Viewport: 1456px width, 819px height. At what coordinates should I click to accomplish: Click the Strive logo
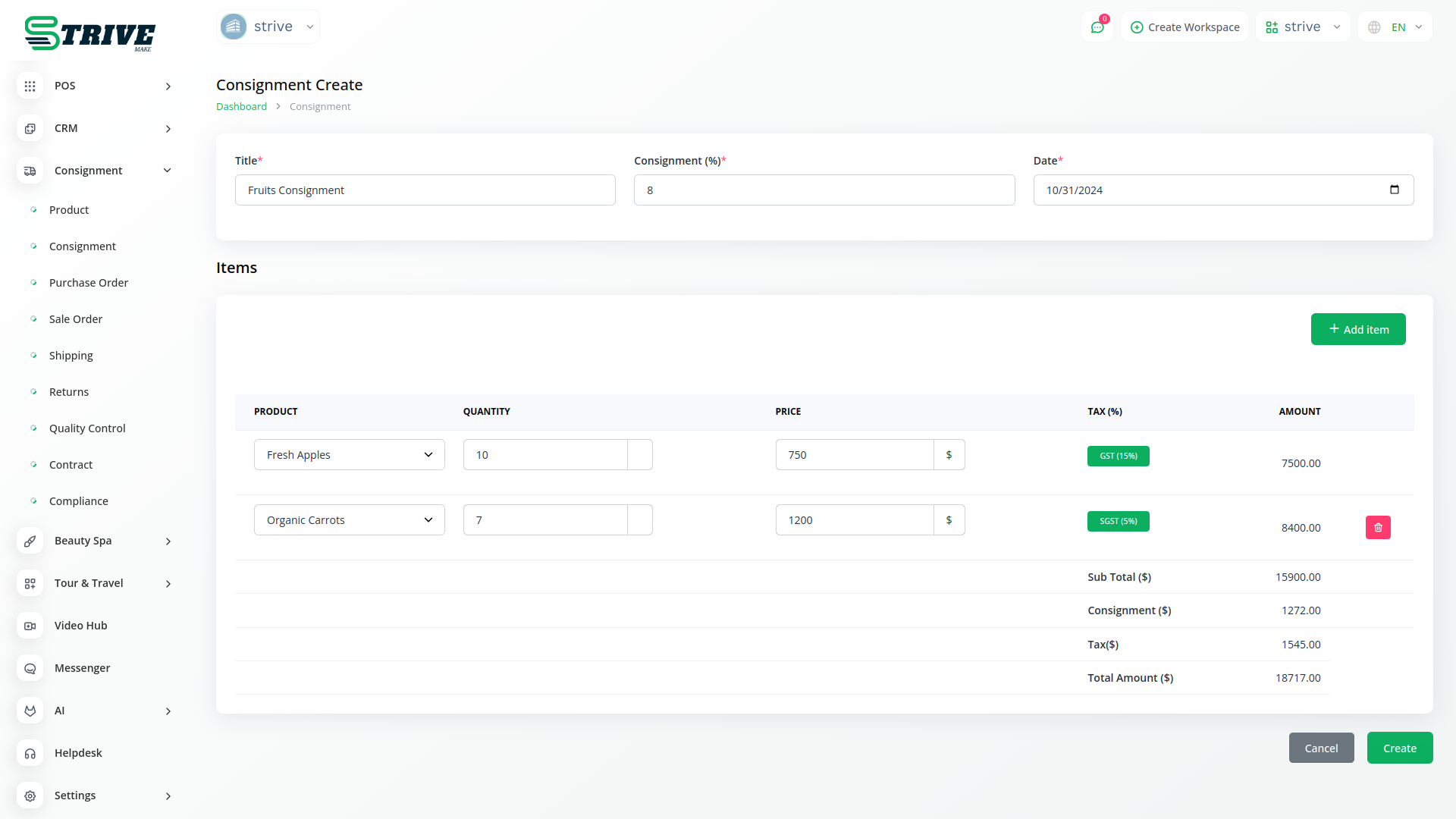click(x=89, y=34)
